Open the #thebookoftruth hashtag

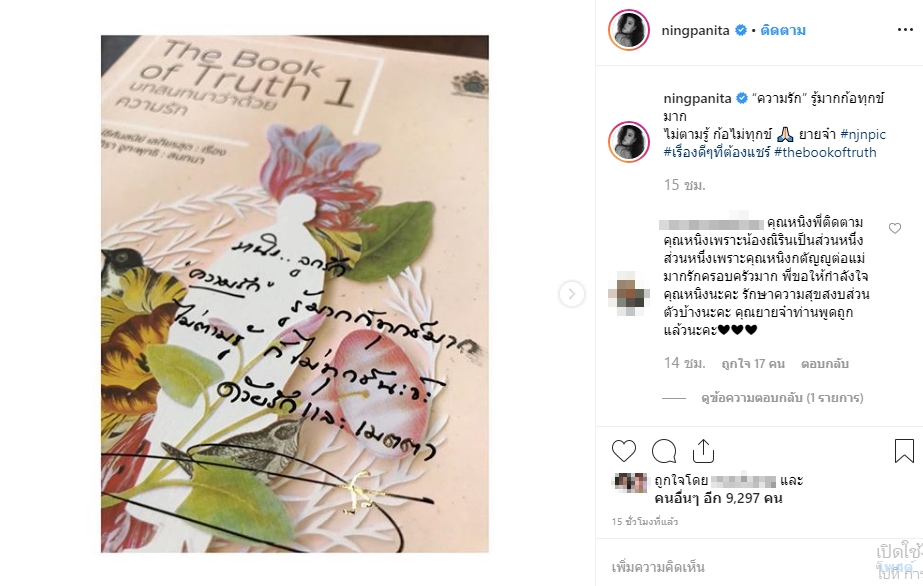[x=825, y=152]
